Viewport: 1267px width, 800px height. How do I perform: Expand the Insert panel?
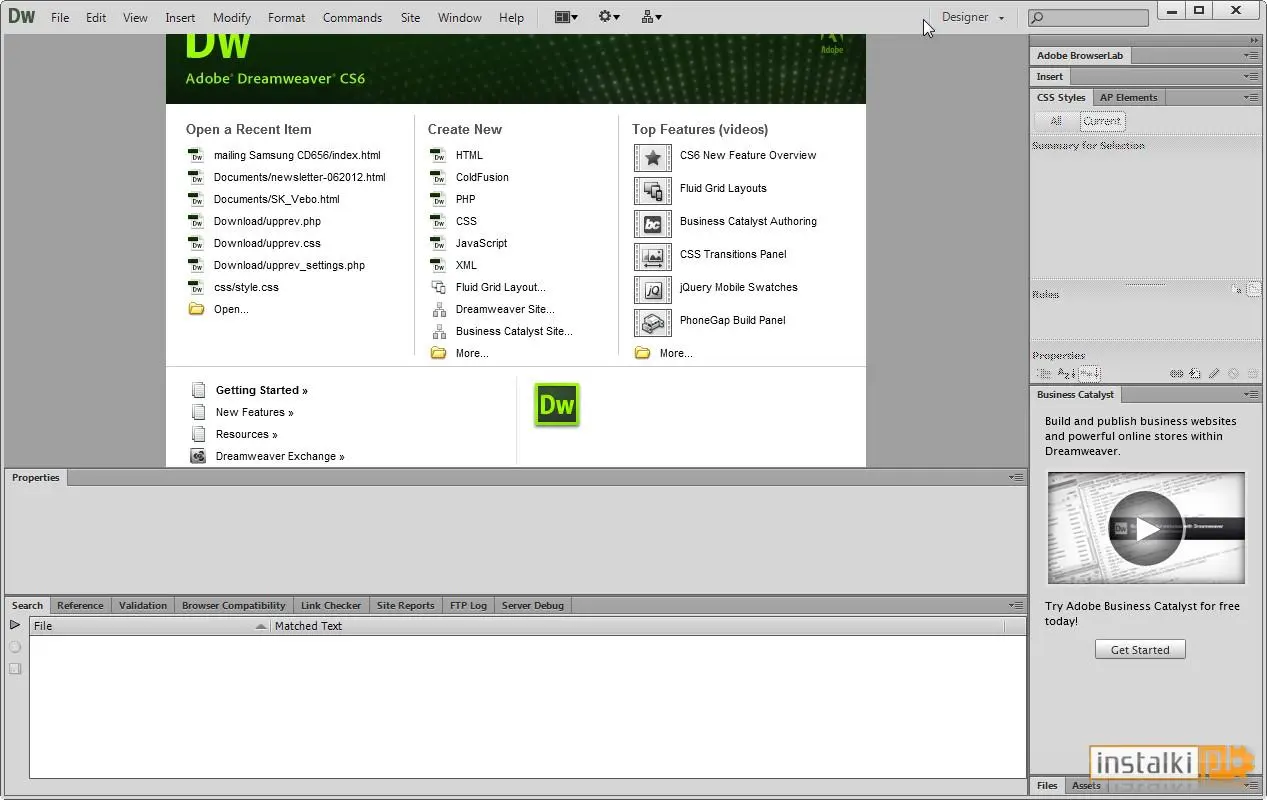point(1050,76)
